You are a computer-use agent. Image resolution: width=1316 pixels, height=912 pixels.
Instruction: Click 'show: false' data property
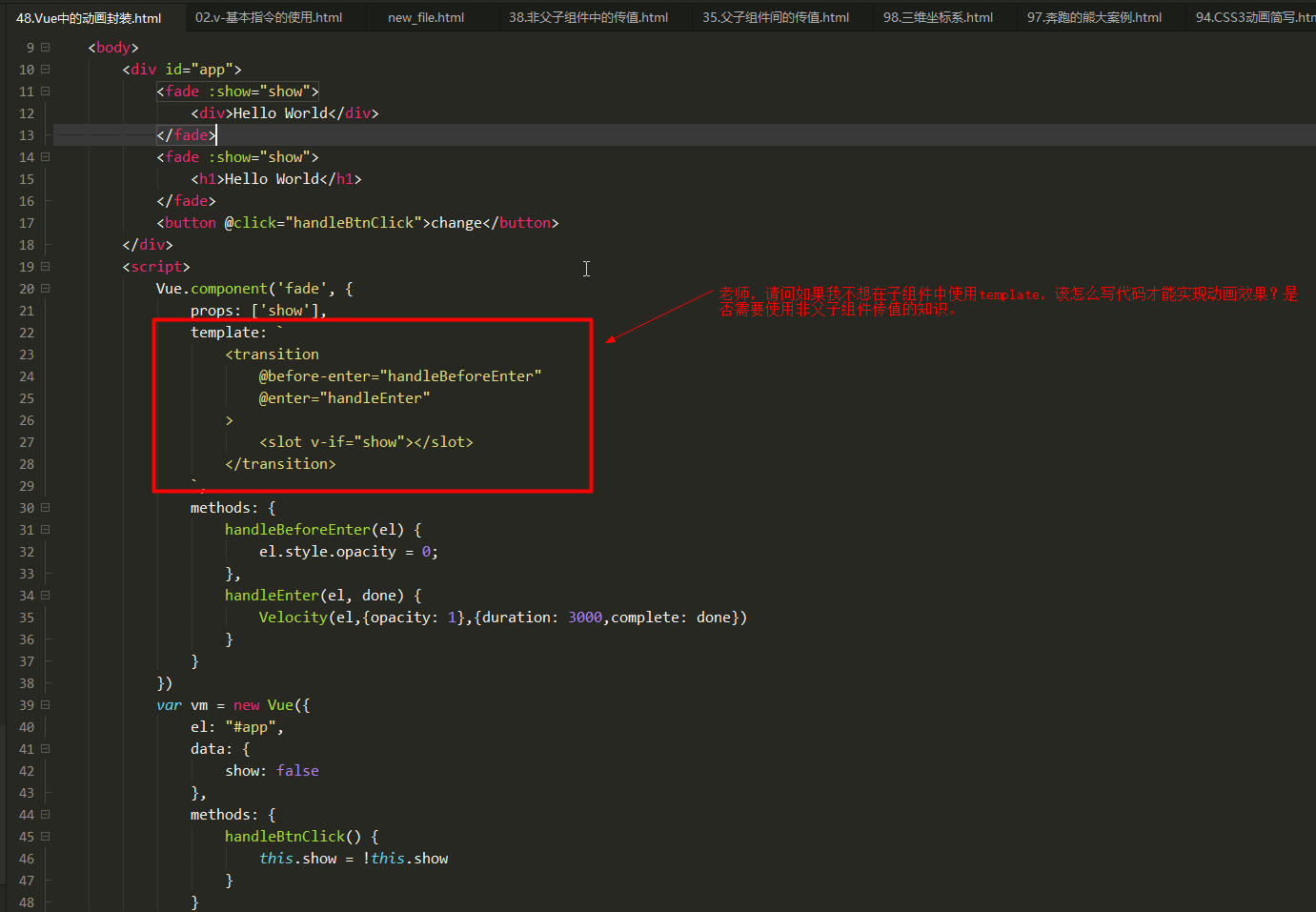pos(272,771)
